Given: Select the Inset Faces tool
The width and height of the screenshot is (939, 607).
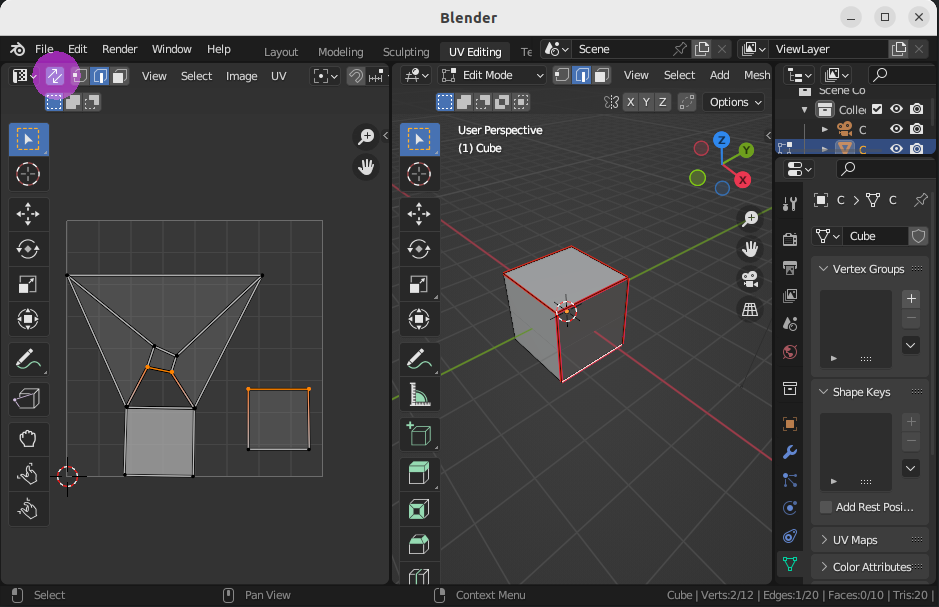Looking at the screenshot, I should (x=419, y=509).
